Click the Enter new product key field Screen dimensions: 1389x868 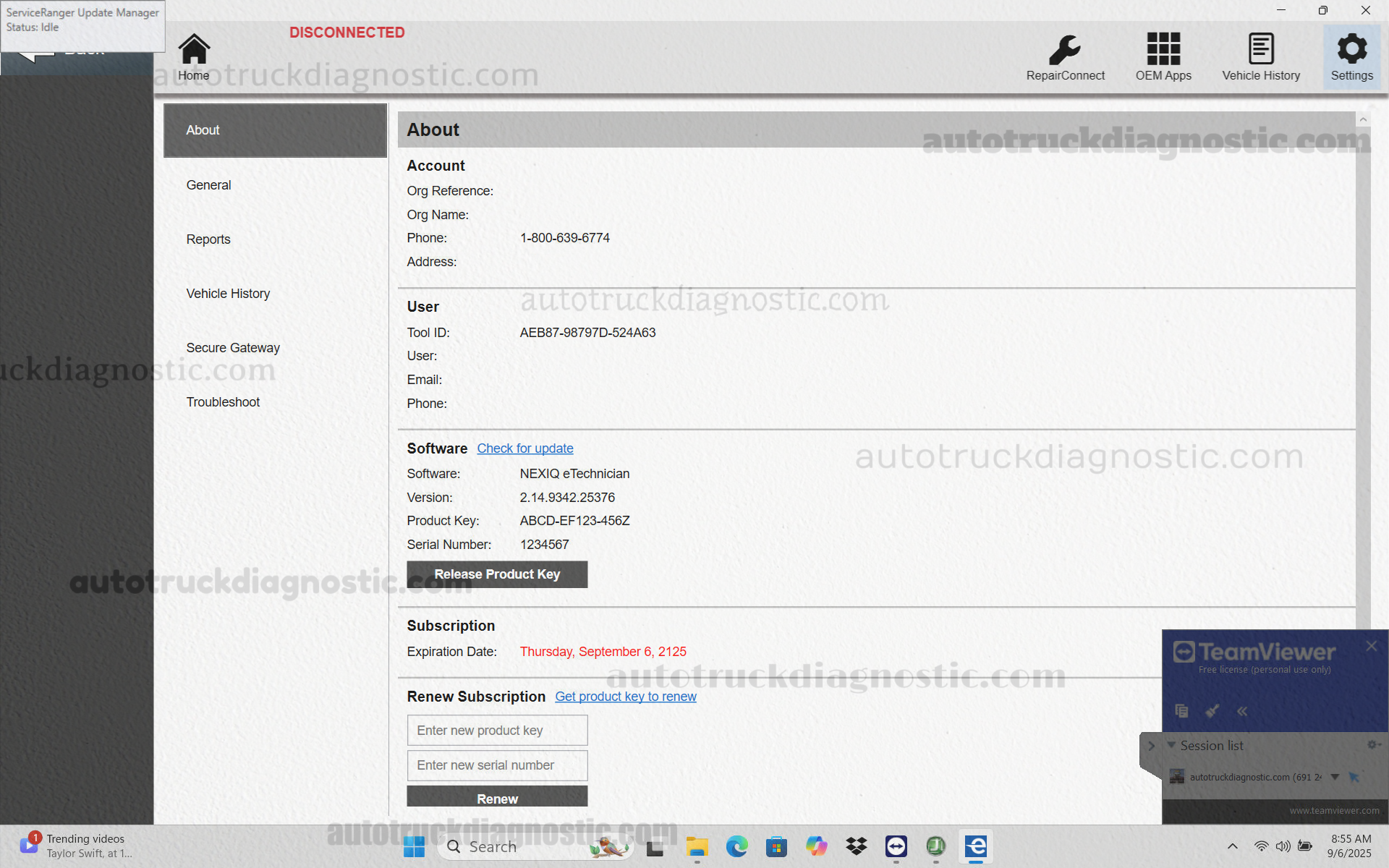[497, 730]
